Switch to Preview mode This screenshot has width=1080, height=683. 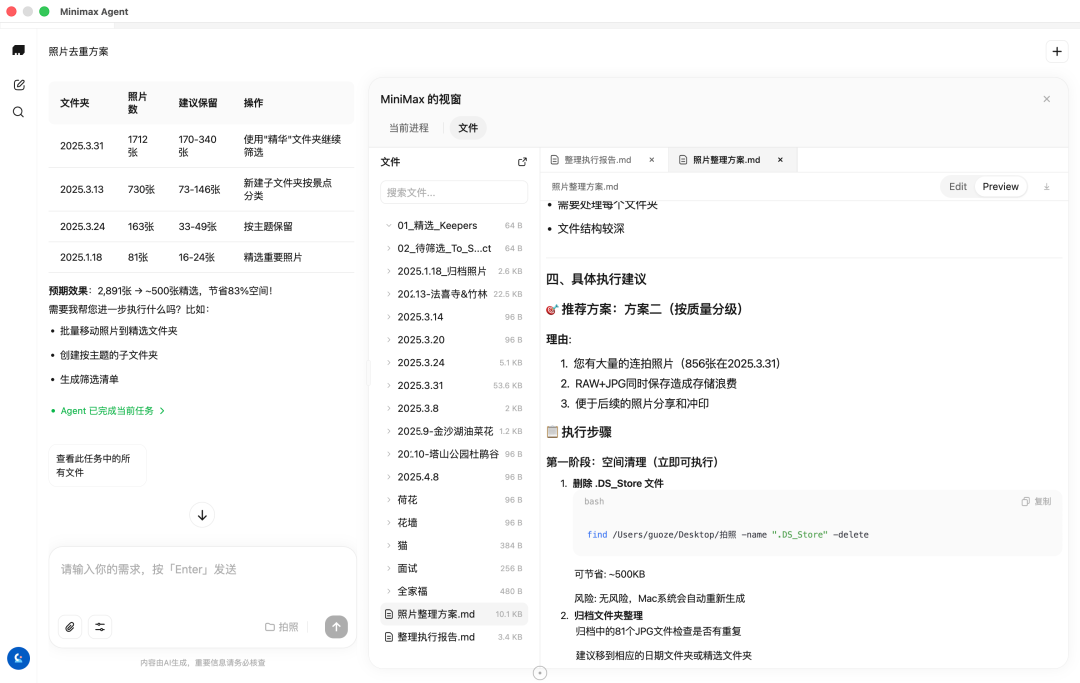pos(1000,186)
